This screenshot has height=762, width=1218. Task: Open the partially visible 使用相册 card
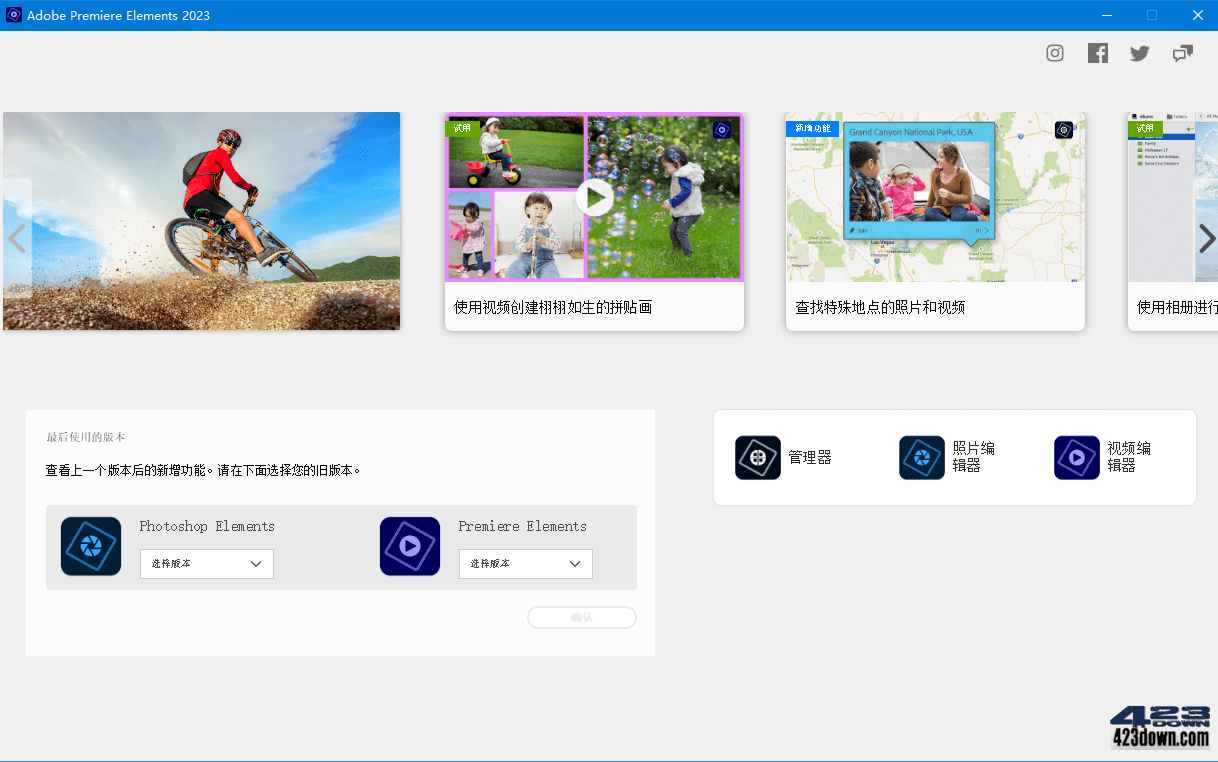tap(1175, 307)
